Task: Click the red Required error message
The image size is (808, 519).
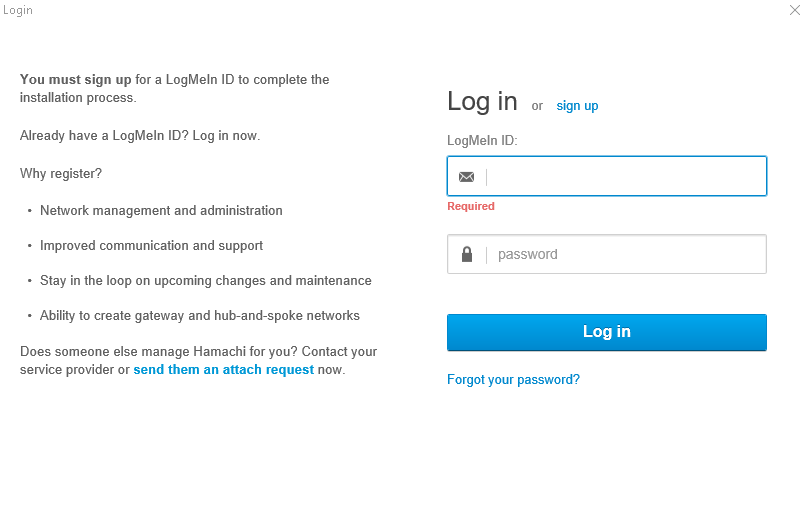Action: [471, 206]
